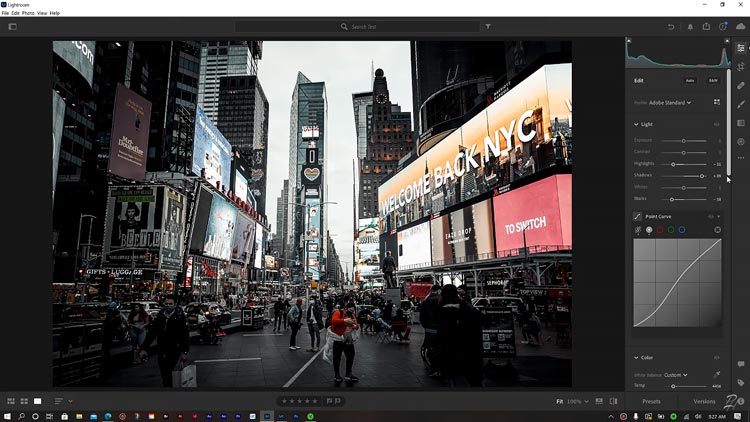Pick the white balance eyedropper
The height and width of the screenshot is (422, 750).
pos(717,375)
